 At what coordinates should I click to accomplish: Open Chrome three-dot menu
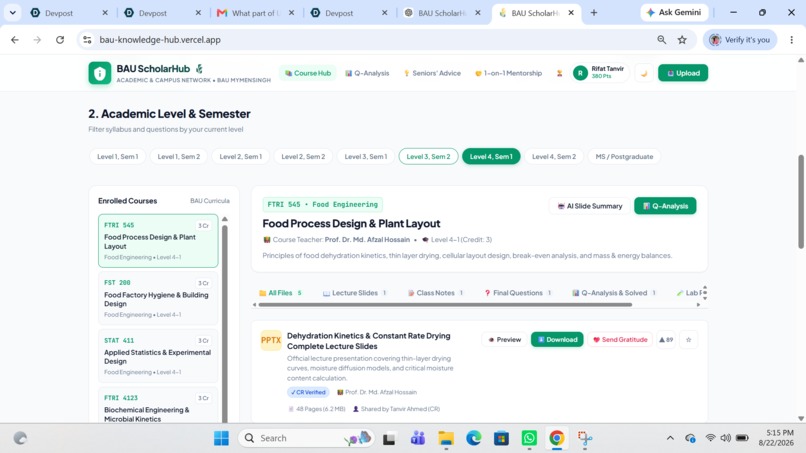(x=792, y=40)
